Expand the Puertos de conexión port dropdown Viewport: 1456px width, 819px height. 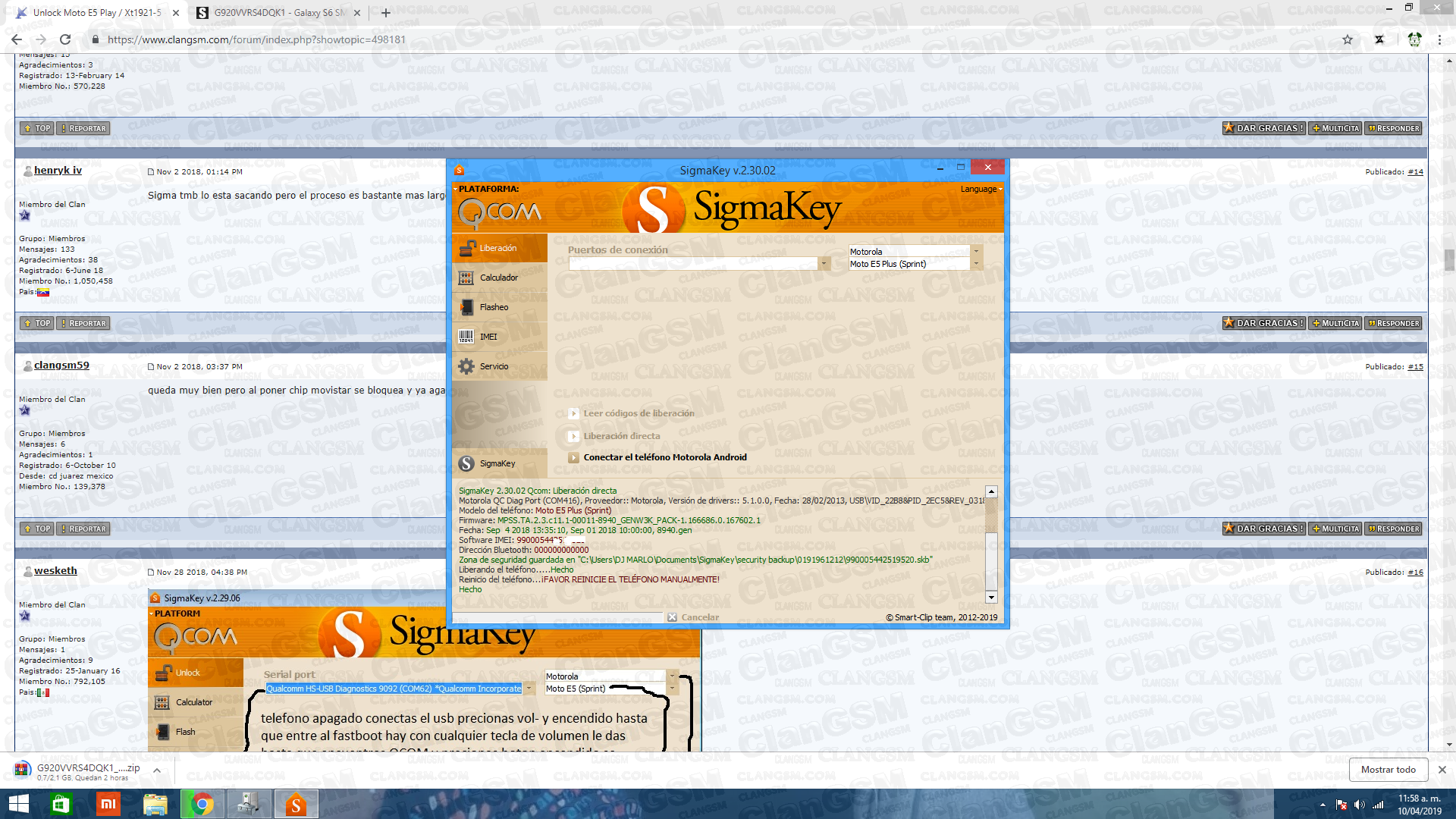pos(824,264)
